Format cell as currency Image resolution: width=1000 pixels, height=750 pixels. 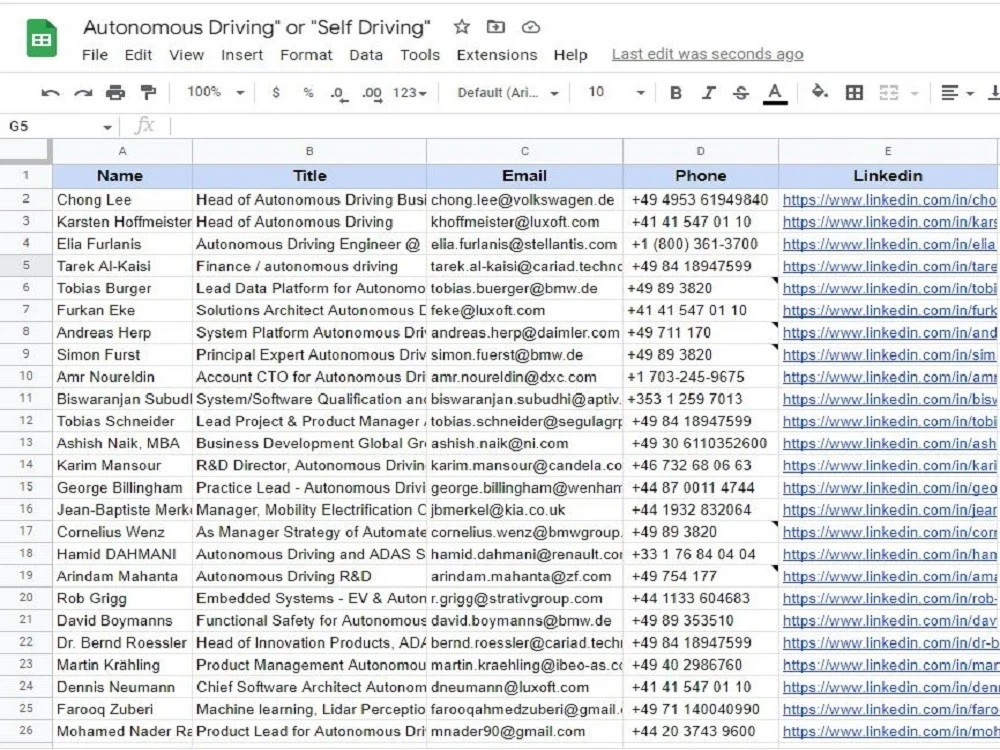pos(276,92)
